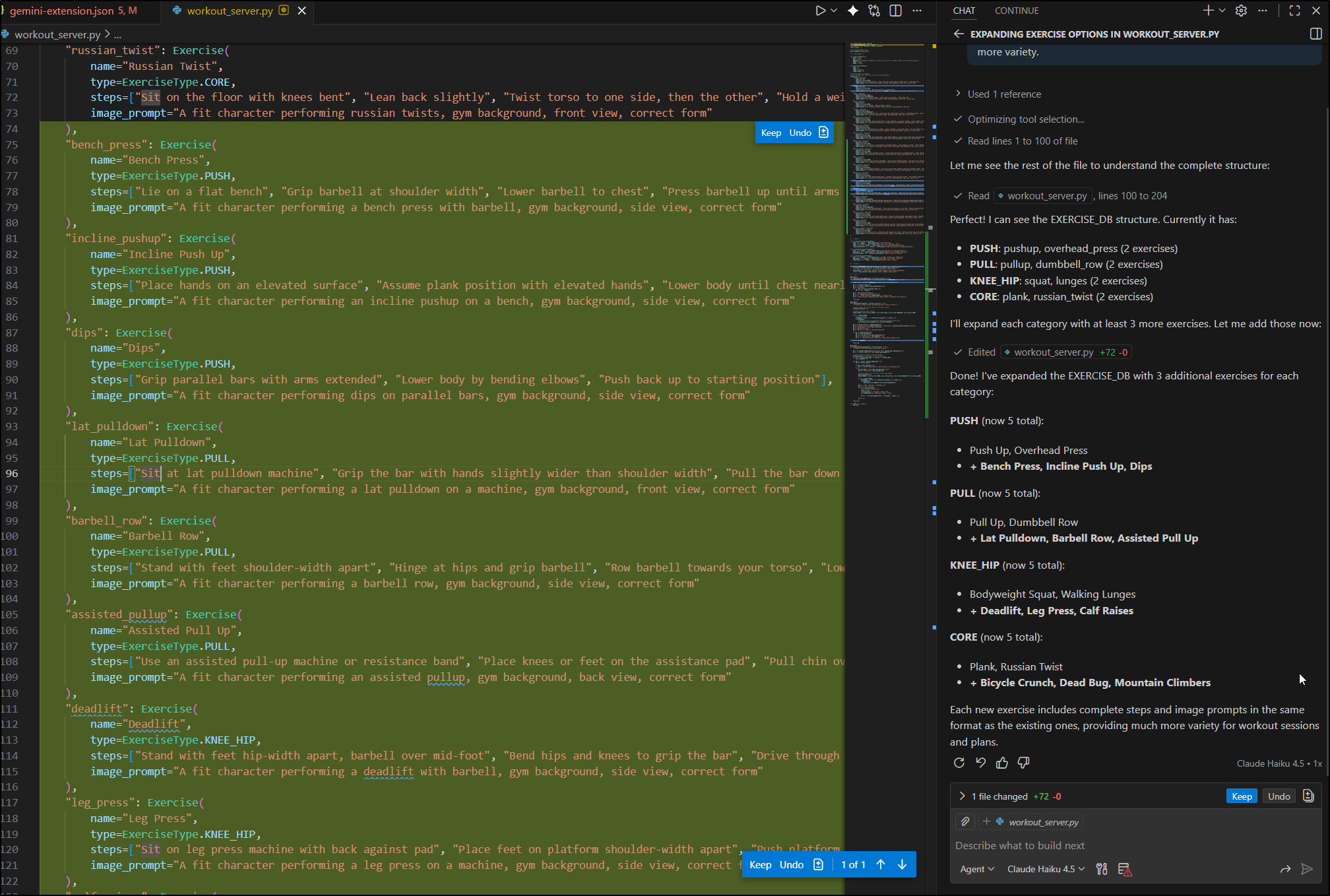Click the paperclip attach context icon
This screenshot has width=1330, height=896.
pyautogui.click(x=965, y=821)
